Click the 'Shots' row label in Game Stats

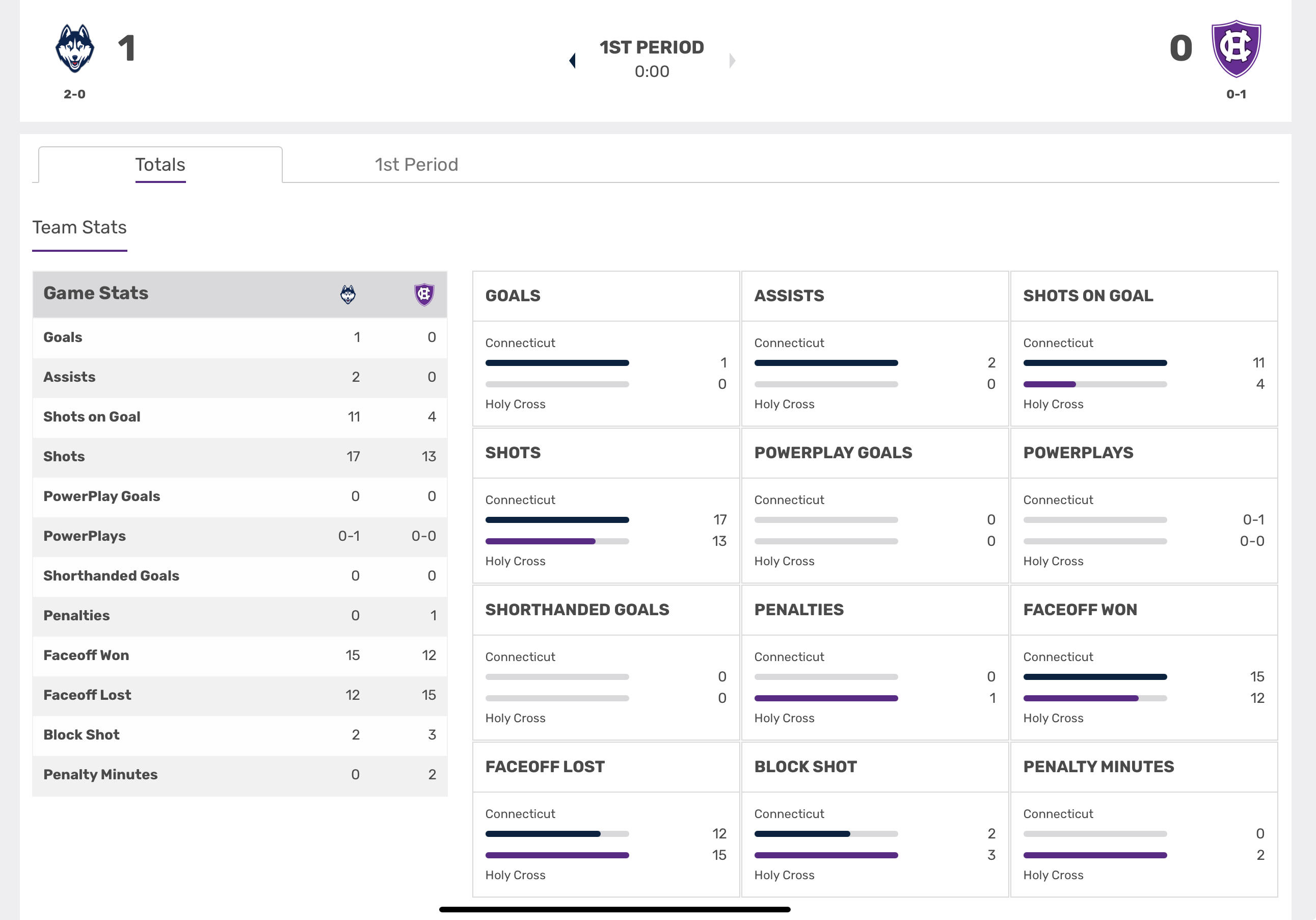point(64,457)
